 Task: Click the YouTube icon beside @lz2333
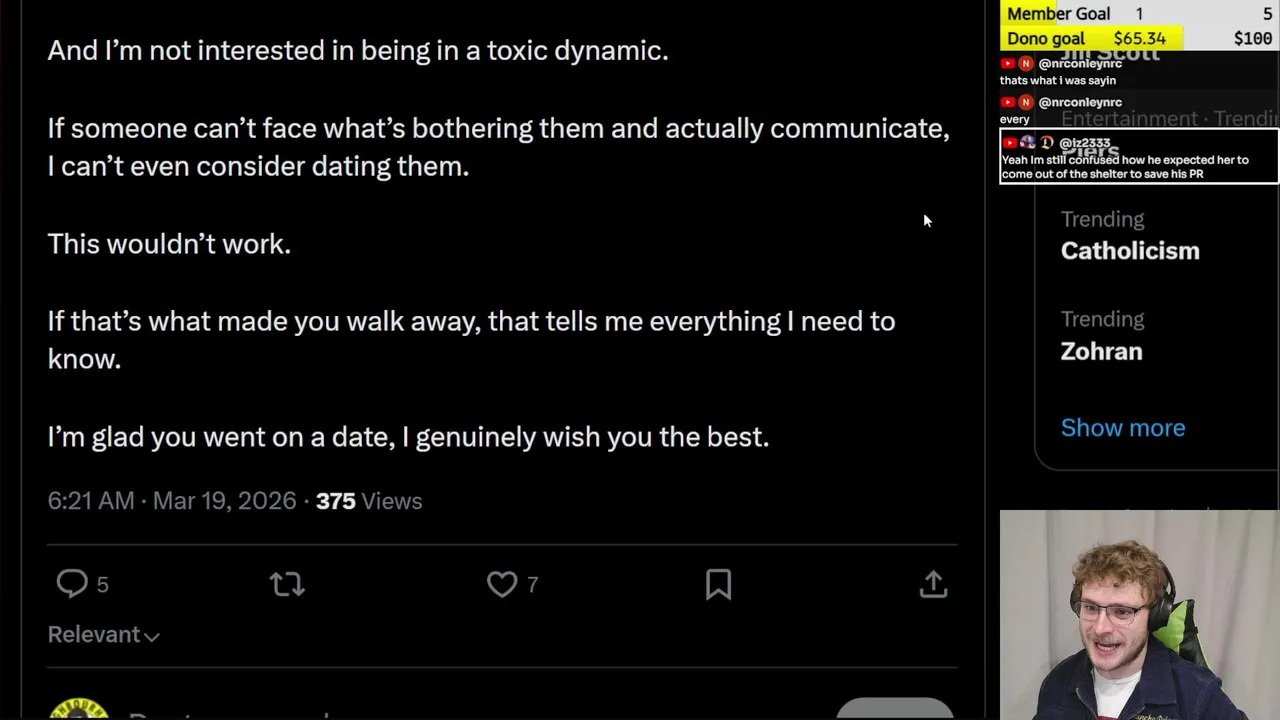(1009, 143)
